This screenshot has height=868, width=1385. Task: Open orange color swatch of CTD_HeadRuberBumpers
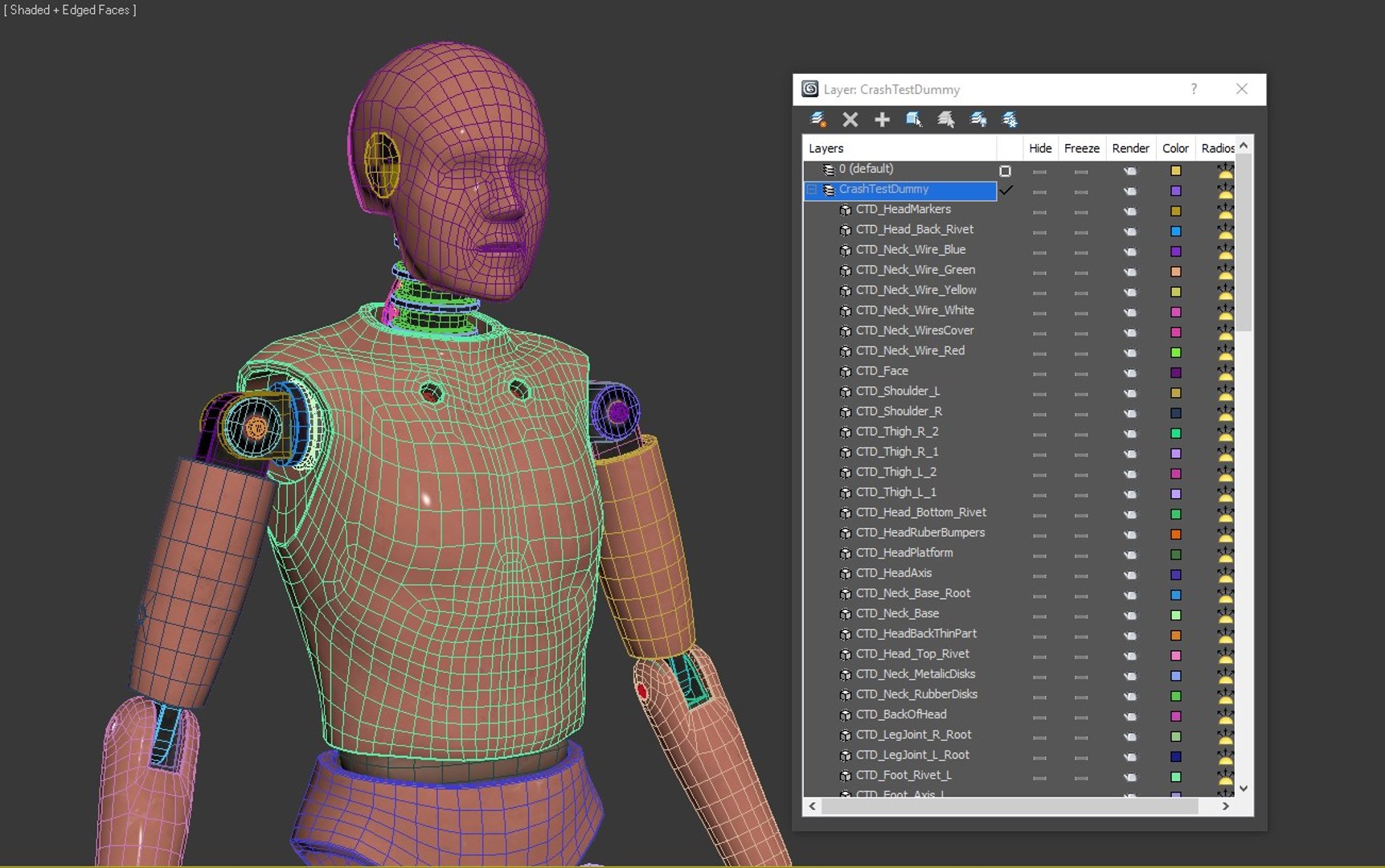[x=1176, y=534]
